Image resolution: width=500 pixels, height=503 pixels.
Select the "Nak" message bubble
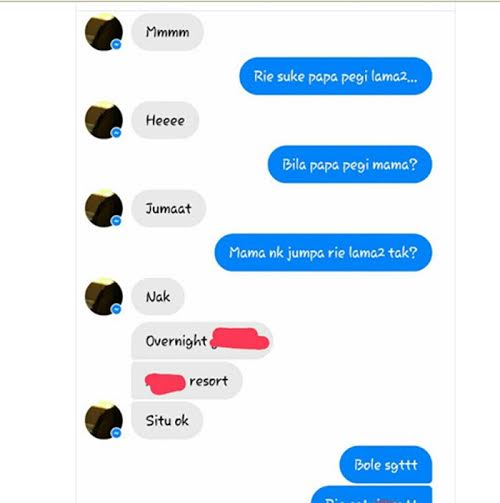coord(158,297)
